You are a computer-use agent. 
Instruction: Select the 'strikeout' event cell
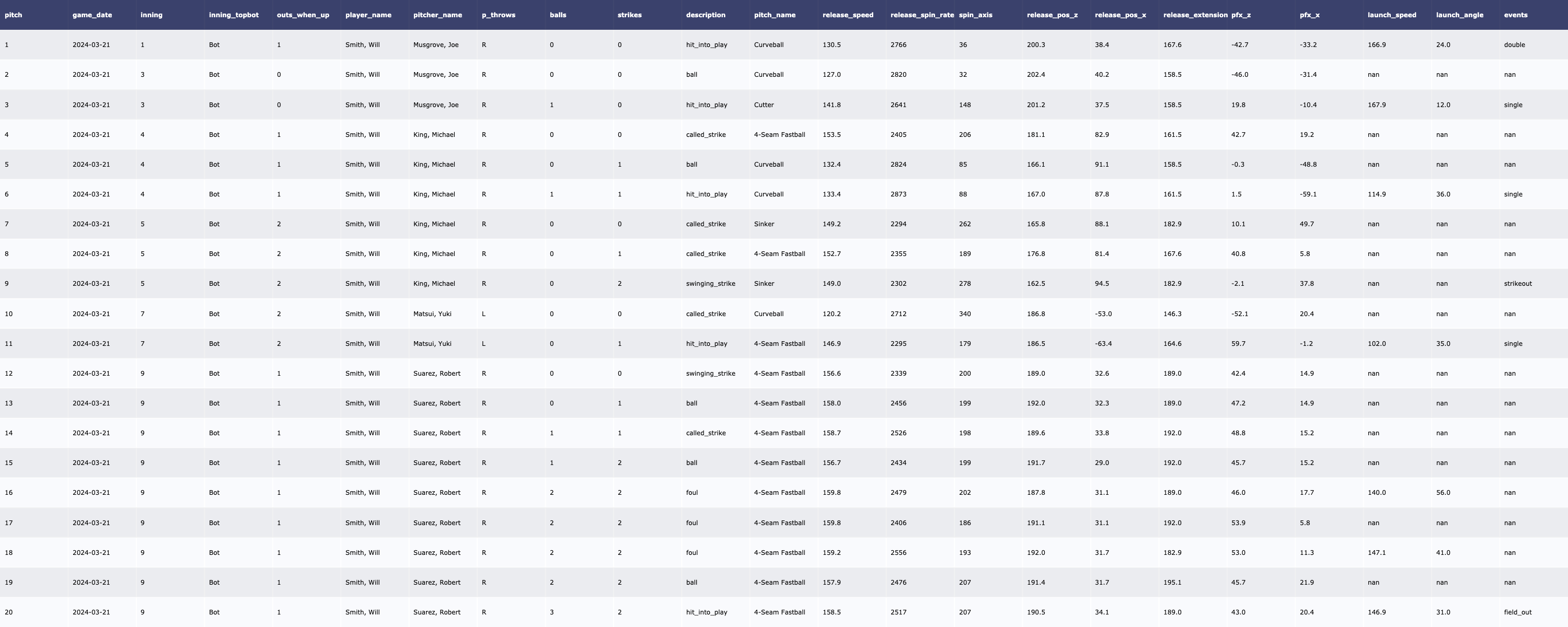pyautogui.click(x=1517, y=284)
